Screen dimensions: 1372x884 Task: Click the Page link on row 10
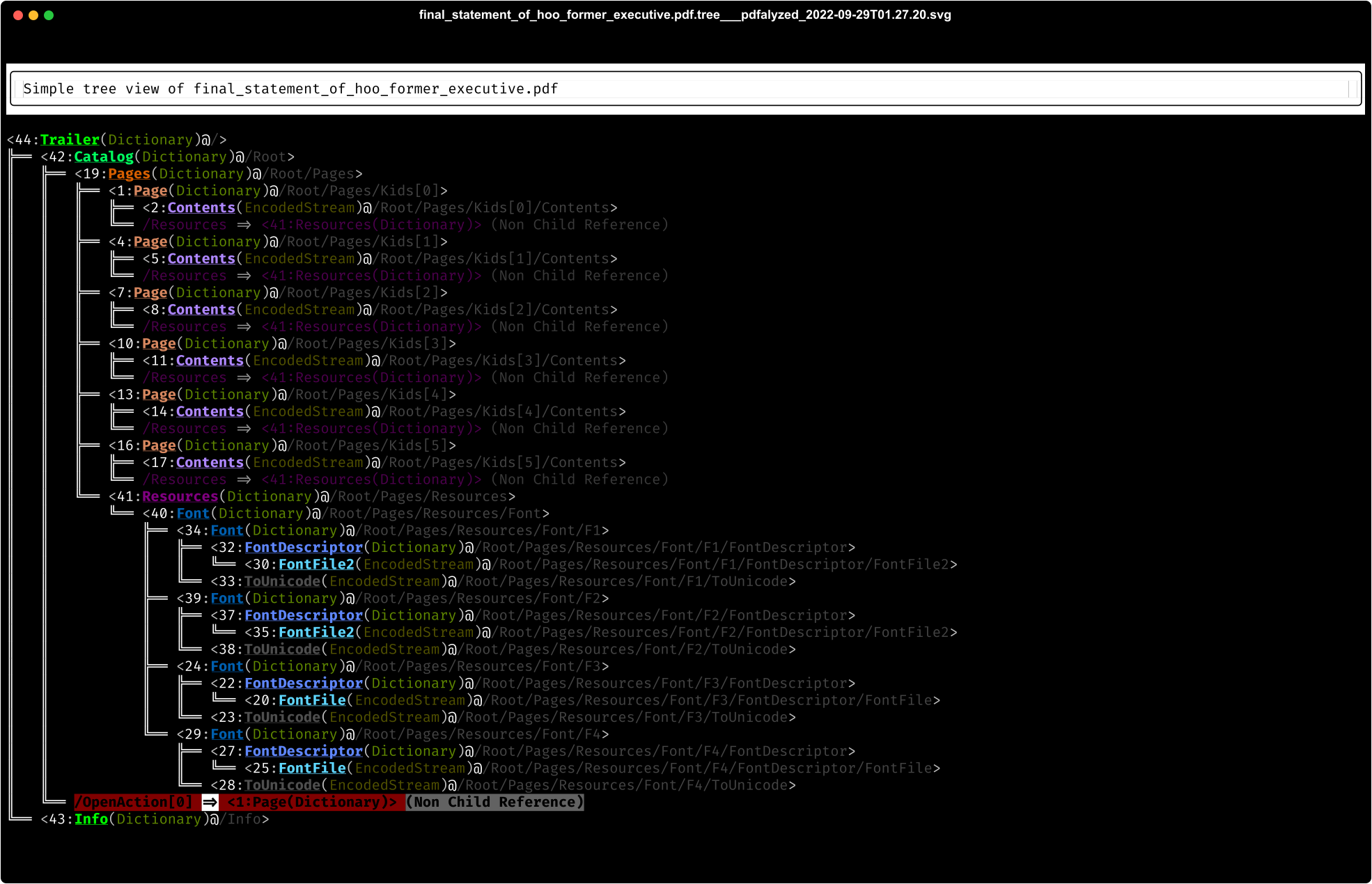[x=159, y=344]
